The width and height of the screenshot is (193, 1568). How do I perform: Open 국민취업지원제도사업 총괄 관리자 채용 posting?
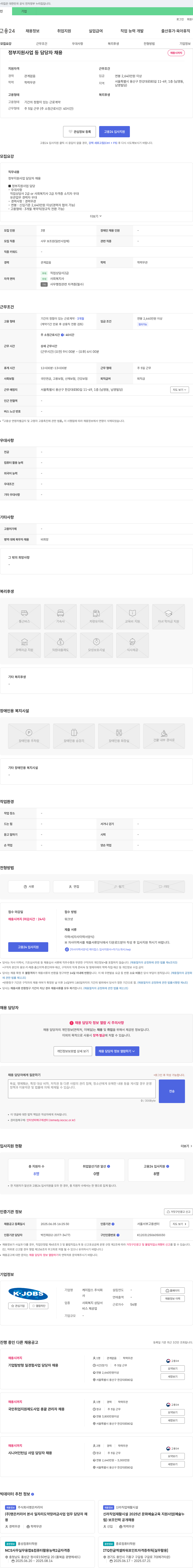click(x=36, y=1409)
